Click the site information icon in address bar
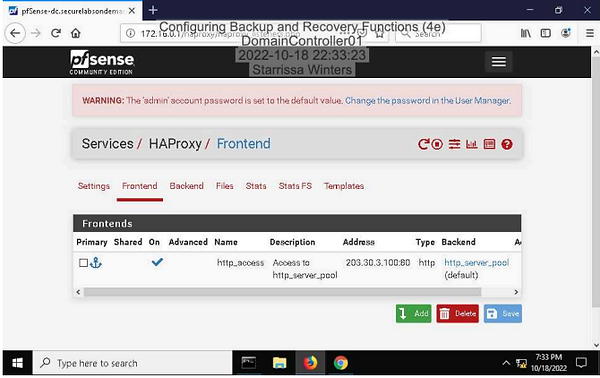Viewport: 600px width, 378px height. (130, 34)
